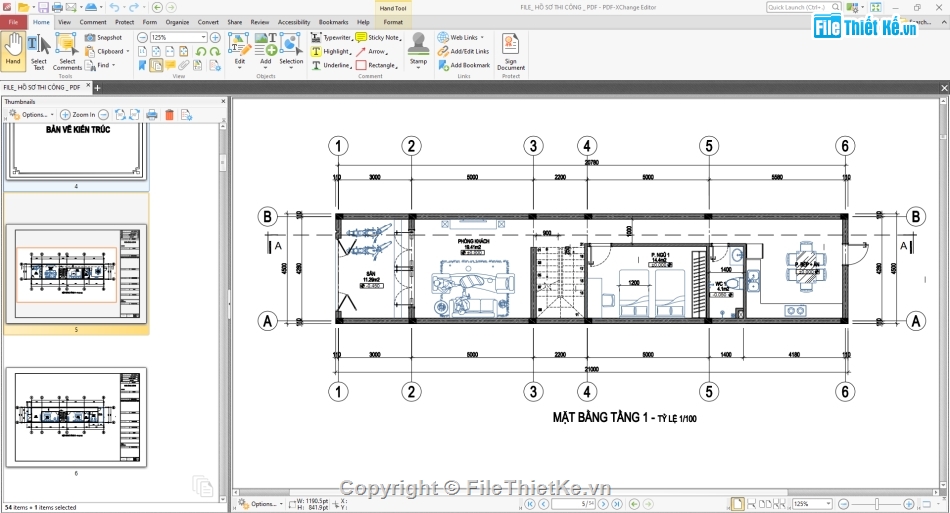The height and width of the screenshot is (513, 950).
Task: Expand the Thumbnails Options dropdown
Action: (32, 115)
